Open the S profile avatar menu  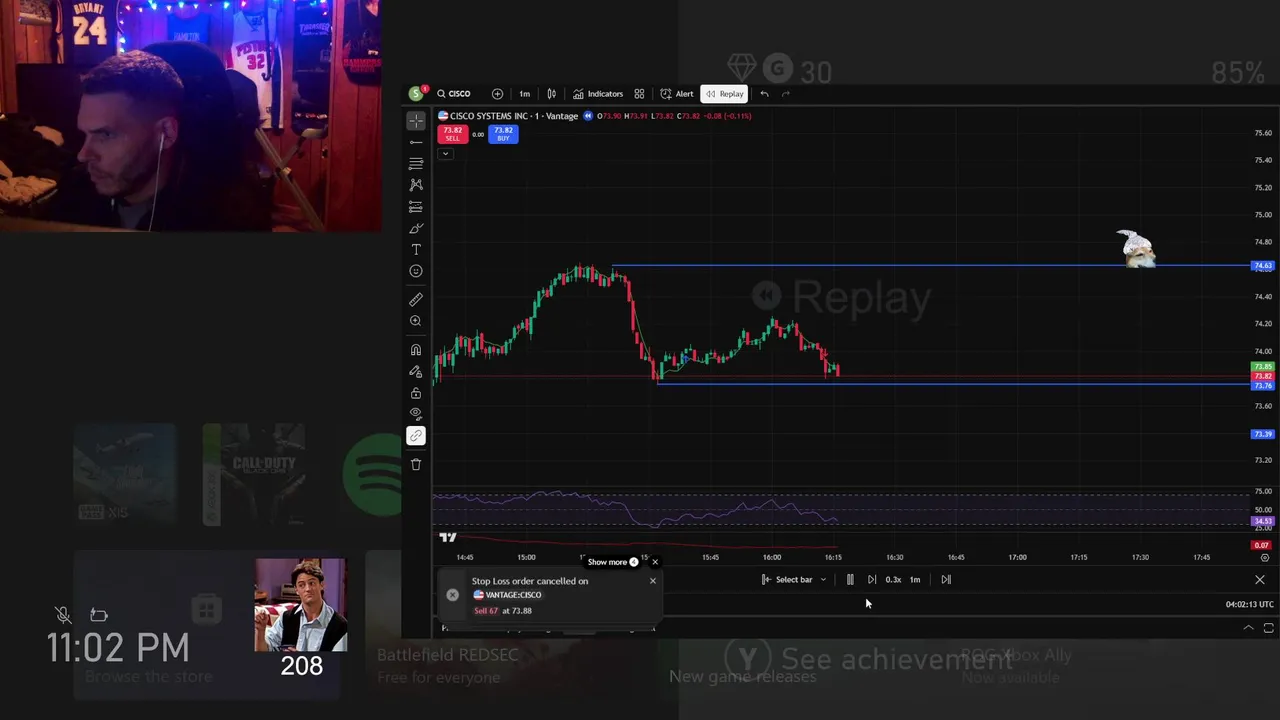click(416, 94)
